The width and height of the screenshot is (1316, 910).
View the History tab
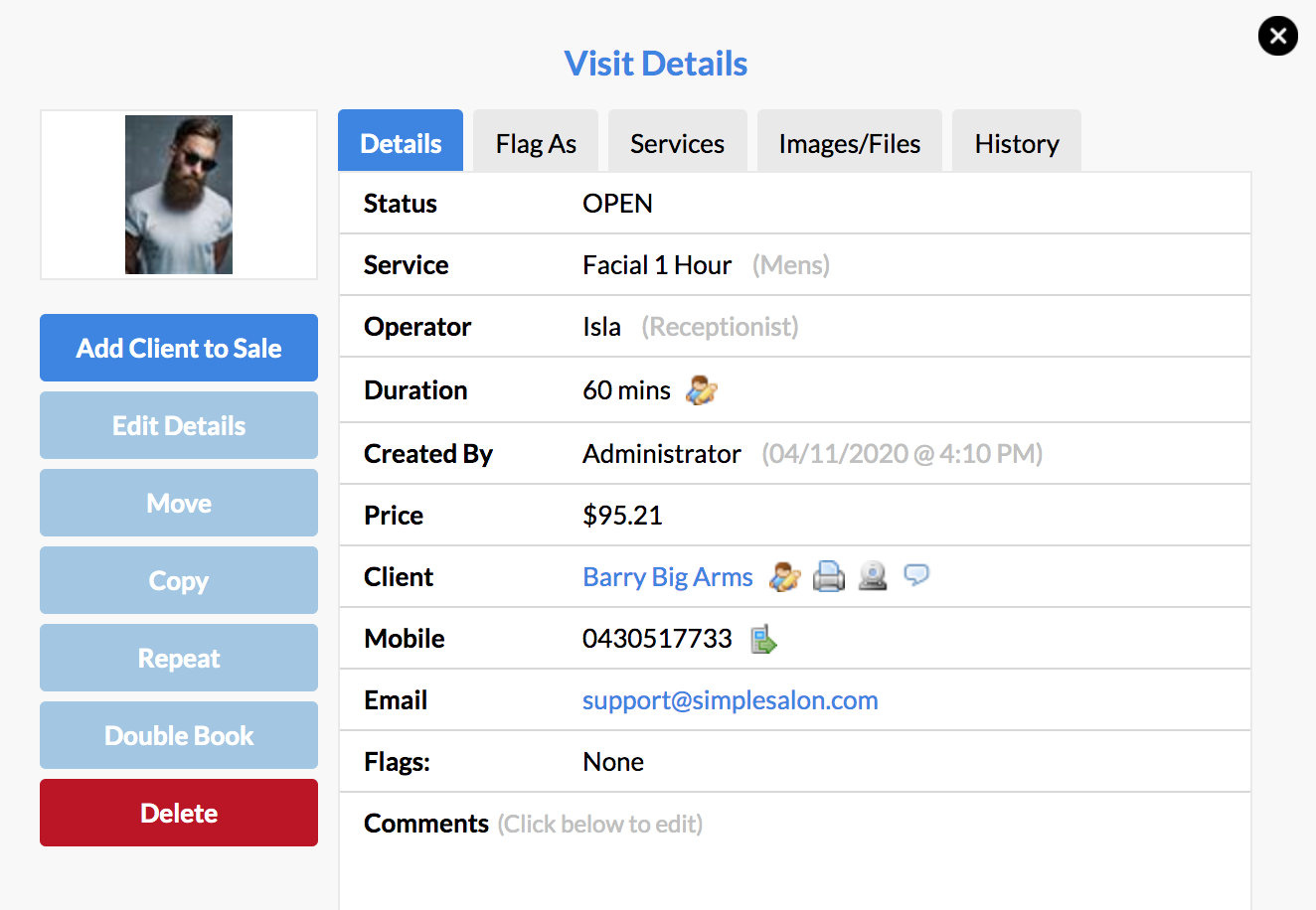(x=1016, y=144)
